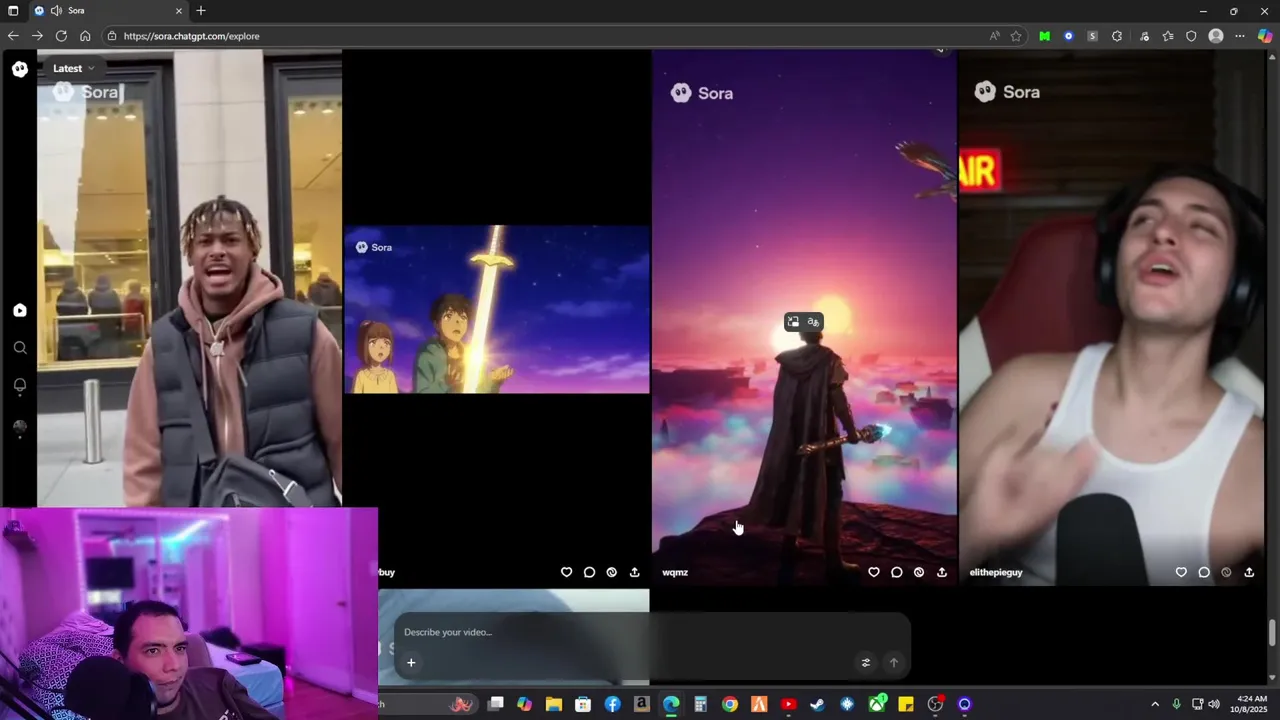Click the page scrollbar thumb
The width and height of the screenshot is (1280, 720).
[1272, 633]
